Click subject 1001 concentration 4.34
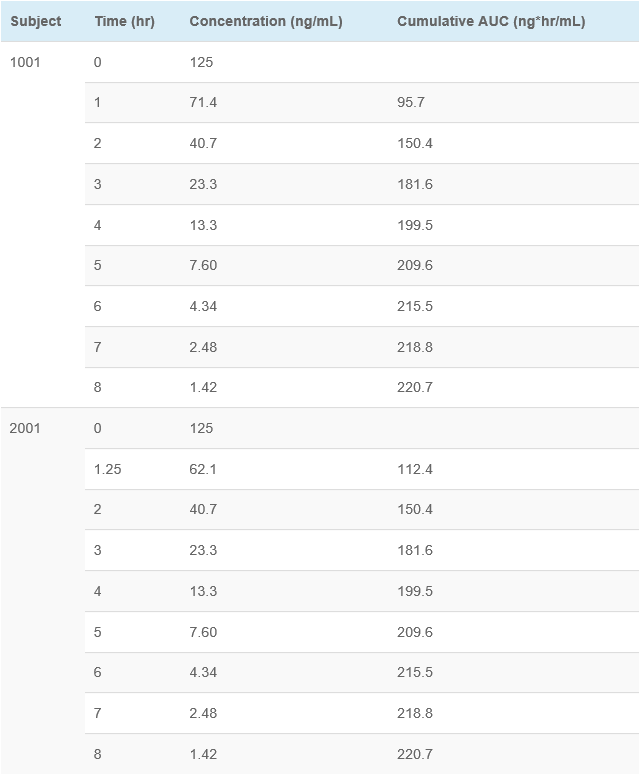This screenshot has height=775, width=640. 203,306
